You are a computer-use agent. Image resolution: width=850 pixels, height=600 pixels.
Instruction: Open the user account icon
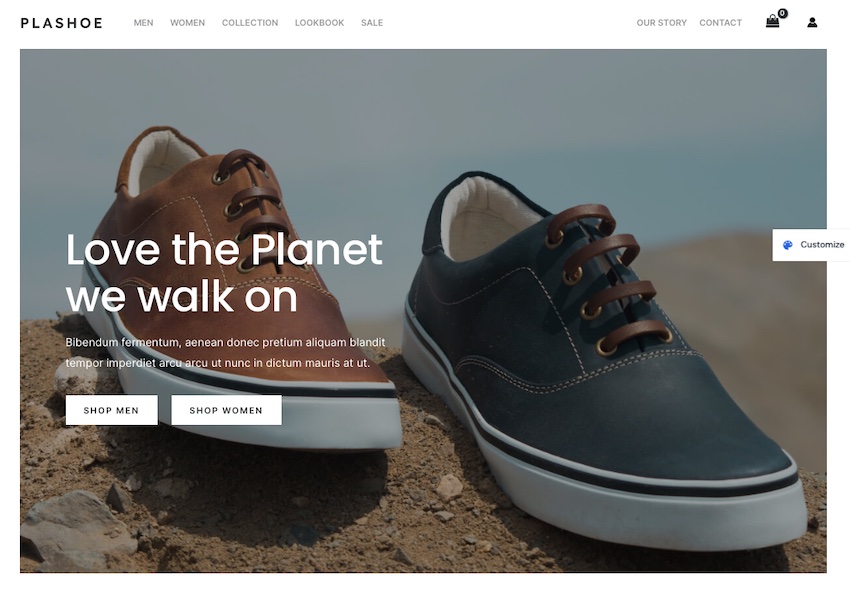[812, 22]
